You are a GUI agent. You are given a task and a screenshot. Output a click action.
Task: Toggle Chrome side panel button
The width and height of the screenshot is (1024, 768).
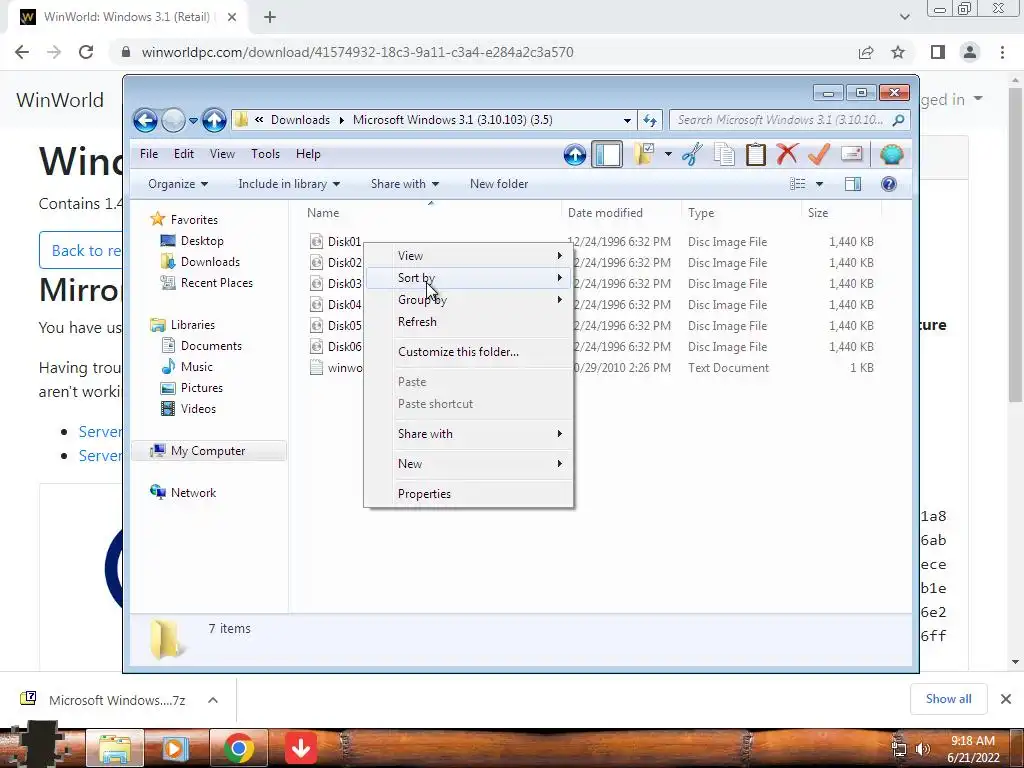click(938, 52)
